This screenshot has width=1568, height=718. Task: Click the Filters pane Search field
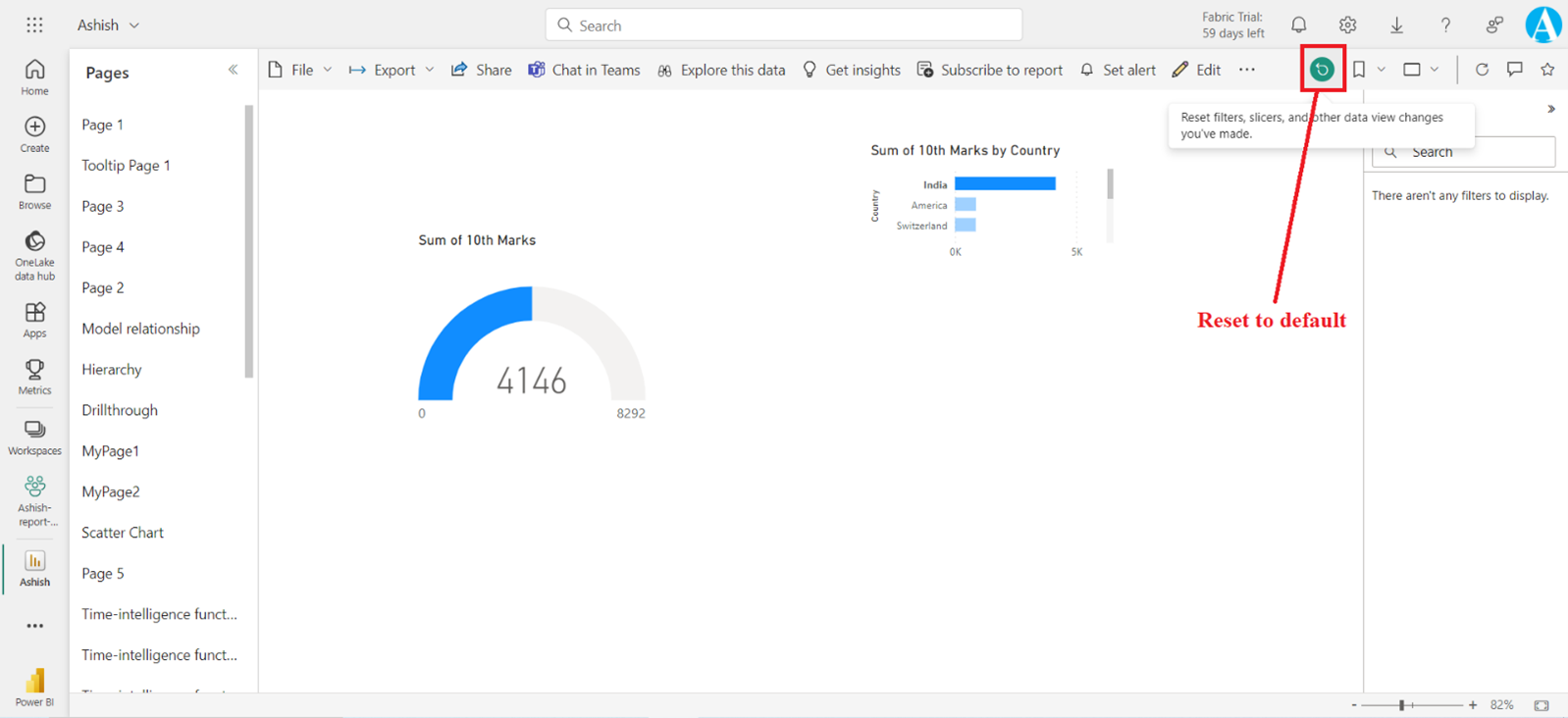click(1463, 152)
